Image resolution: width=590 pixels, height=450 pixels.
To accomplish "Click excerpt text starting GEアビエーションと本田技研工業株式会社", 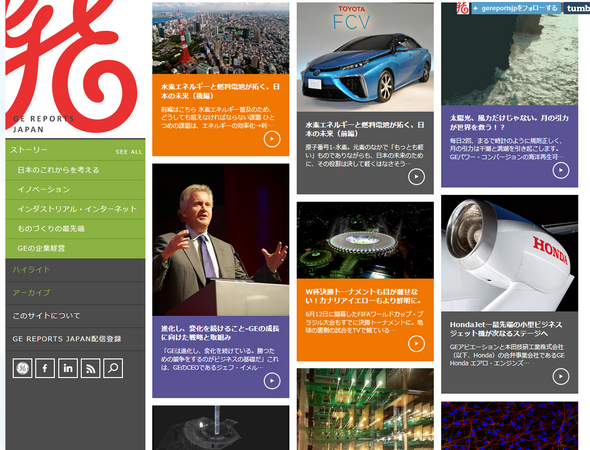I will (x=507, y=355).
